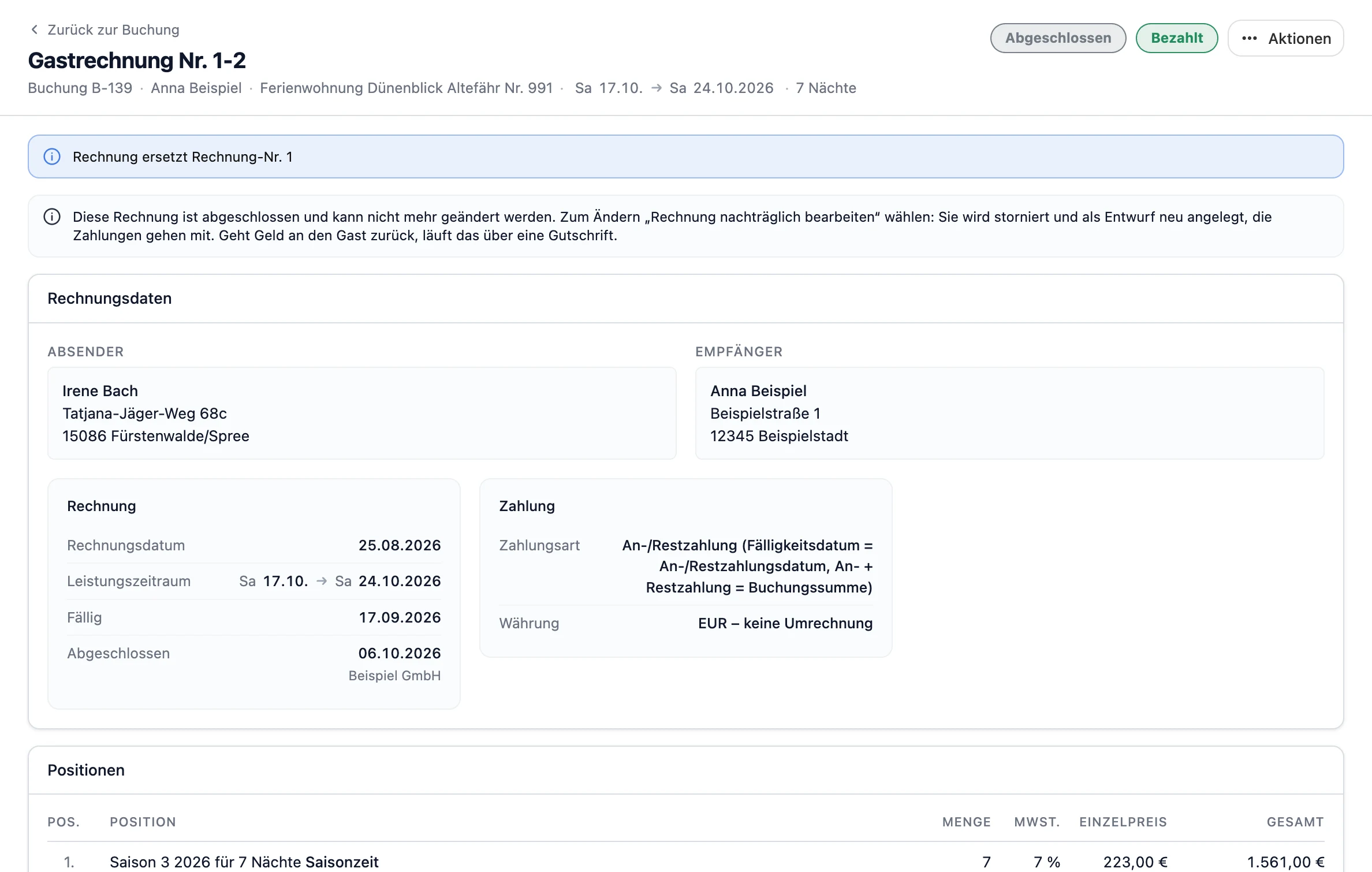Click the 'Positionen' section heading
This screenshot has height=872, width=1372.
pyautogui.click(x=86, y=770)
